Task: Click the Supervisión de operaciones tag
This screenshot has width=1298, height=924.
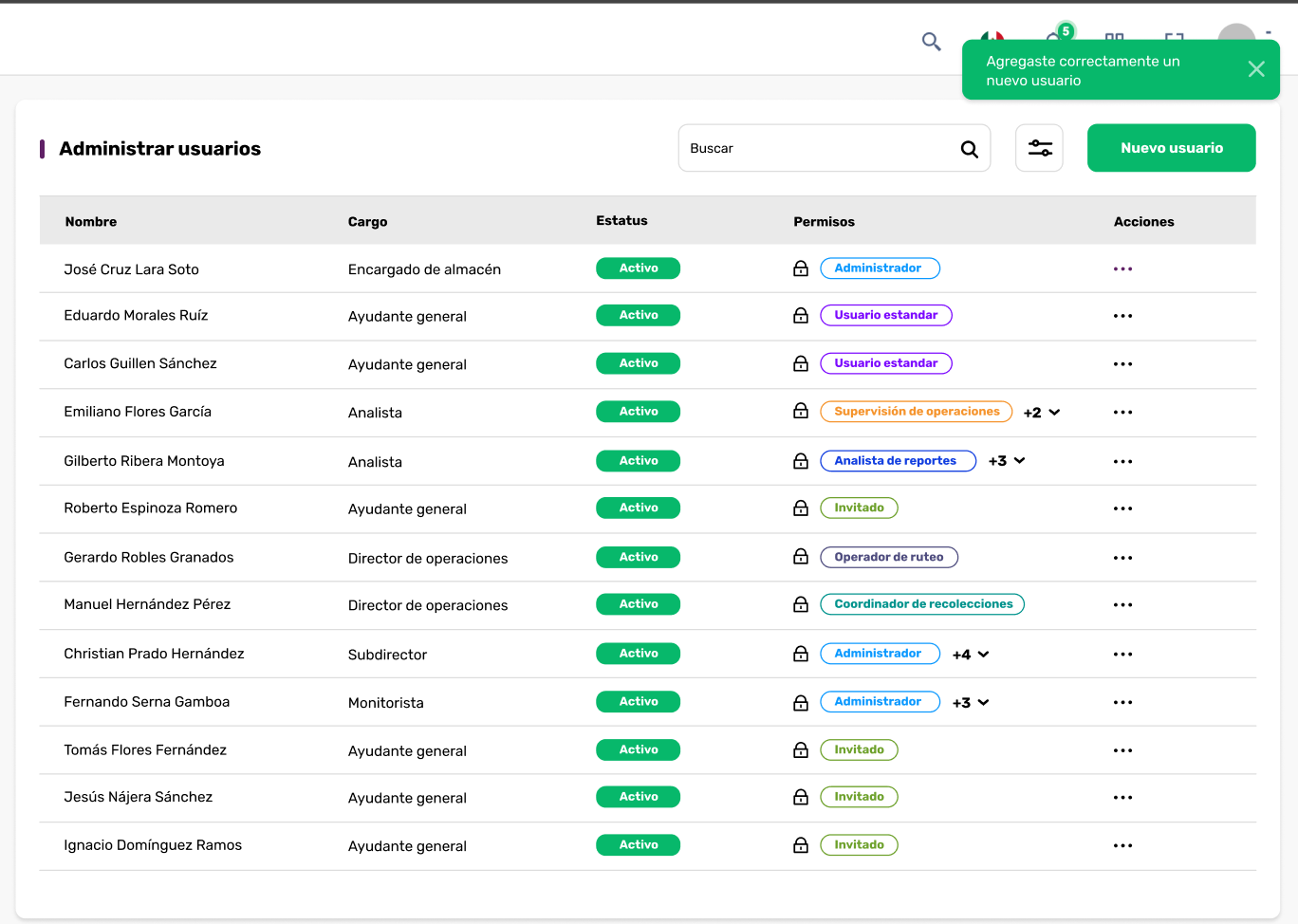Action: [917, 412]
